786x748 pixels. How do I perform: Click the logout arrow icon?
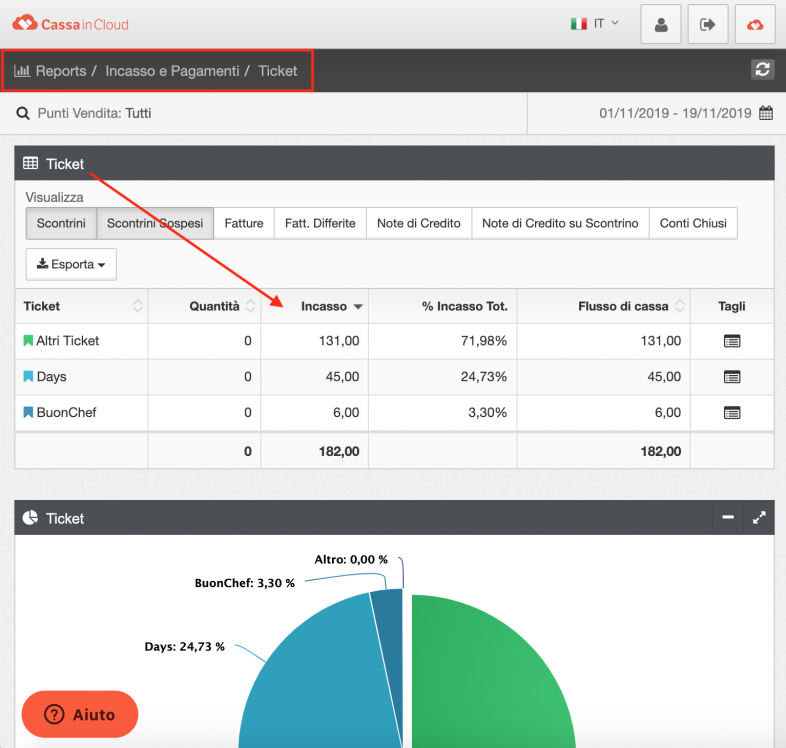tap(707, 24)
